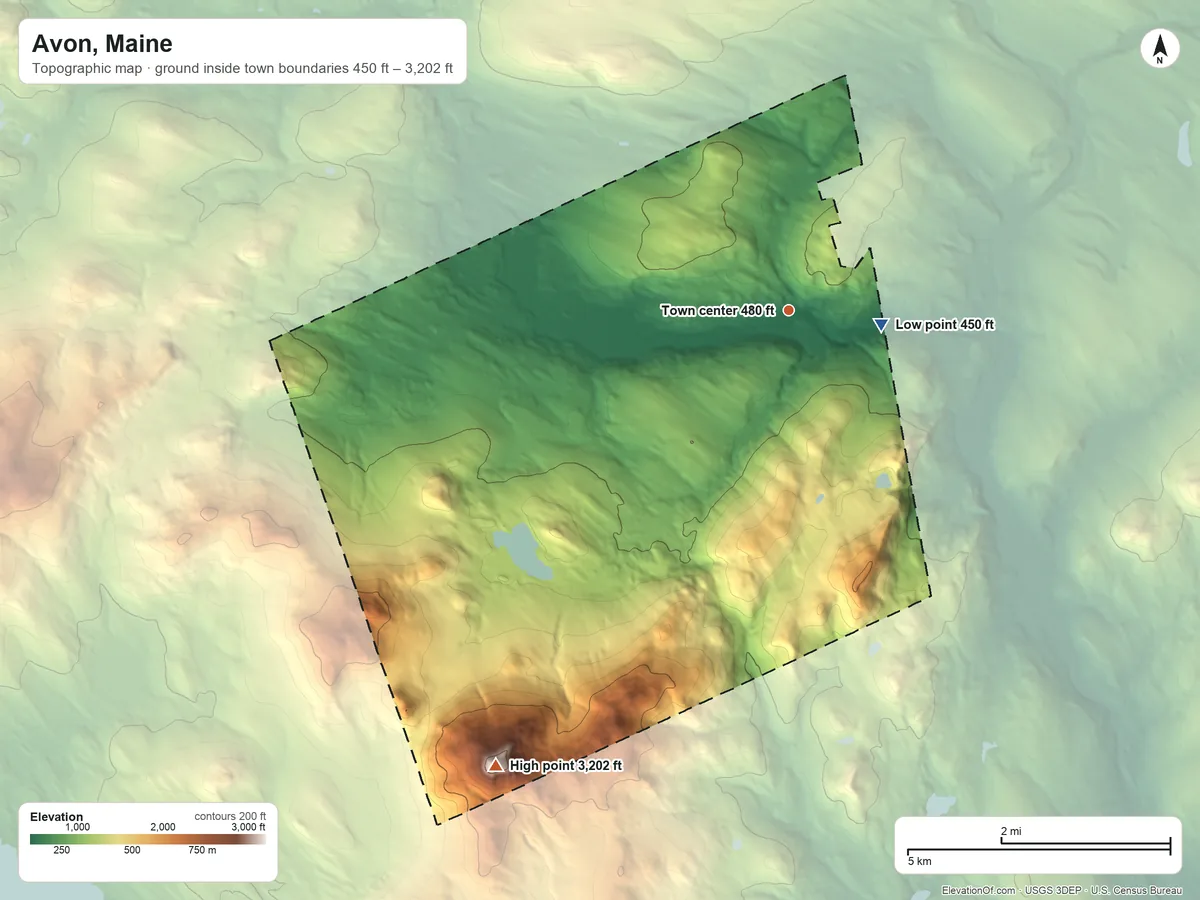Image resolution: width=1200 pixels, height=900 pixels.
Task: Click the north arrow compass icon
Action: click(1159, 49)
